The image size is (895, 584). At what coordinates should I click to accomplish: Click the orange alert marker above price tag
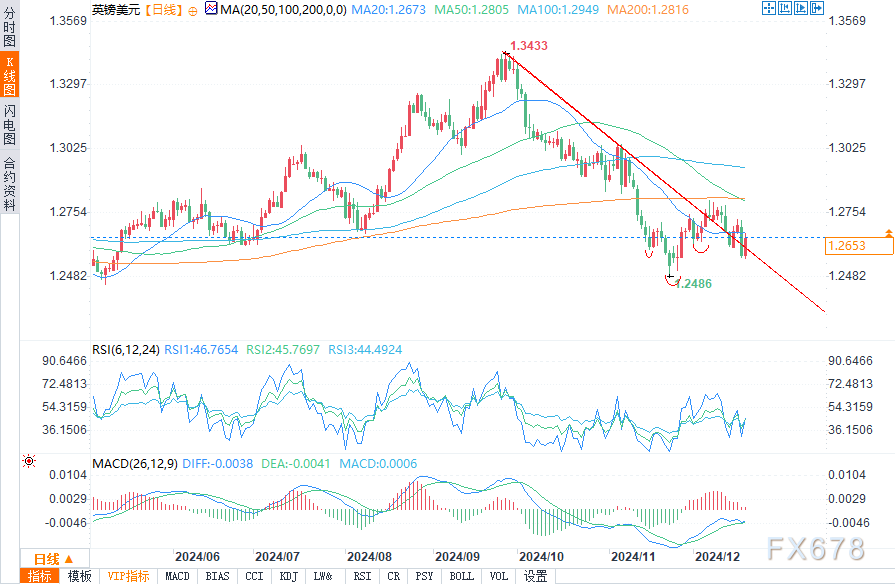tap(889, 233)
